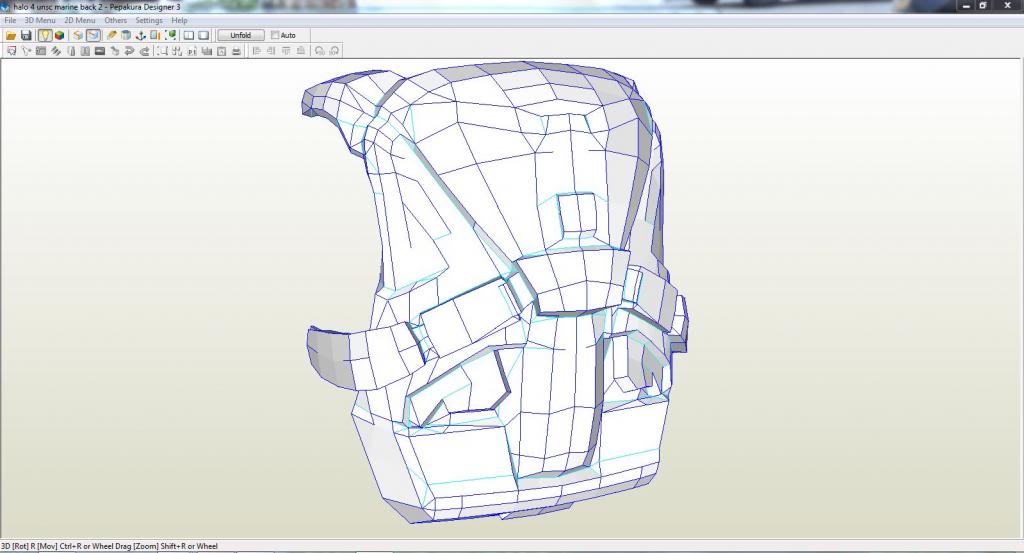Switch to split 3D/2D window layout icon

coord(189,35)
